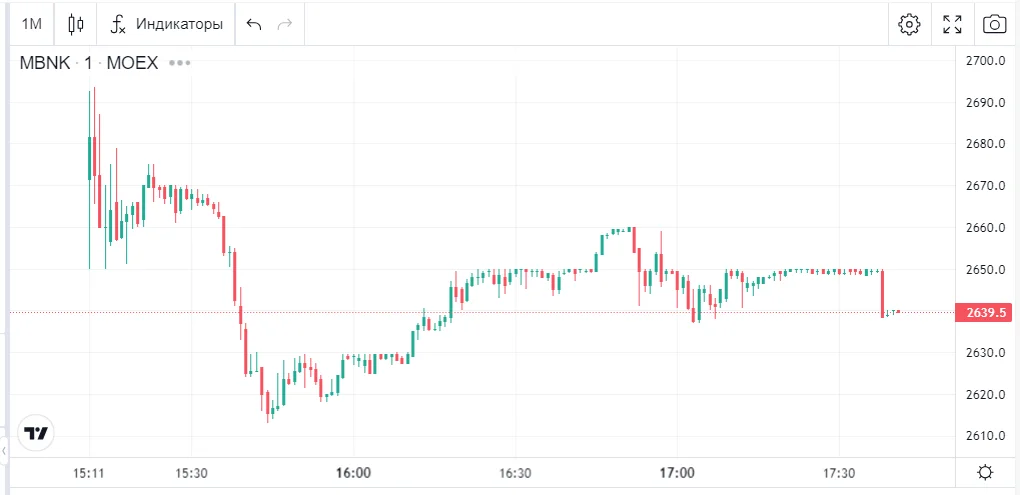This screenshot has height=495, width=1020.
Task: Expand the three-dot legend options menu
Action: 179,63
